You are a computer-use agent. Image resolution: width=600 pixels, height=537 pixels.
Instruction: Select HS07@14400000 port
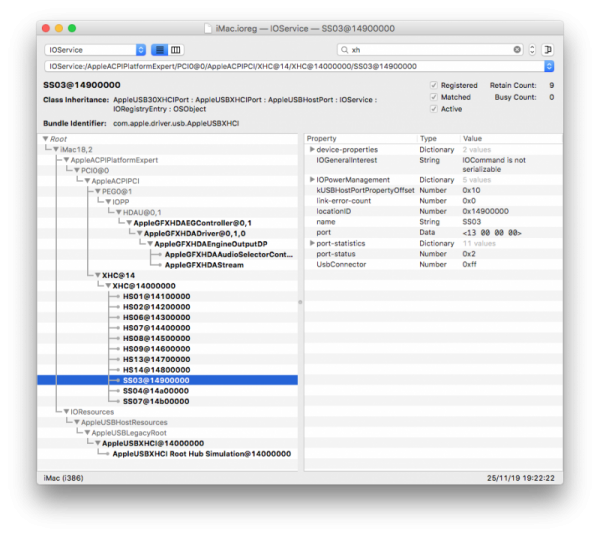tap(157, 328)
